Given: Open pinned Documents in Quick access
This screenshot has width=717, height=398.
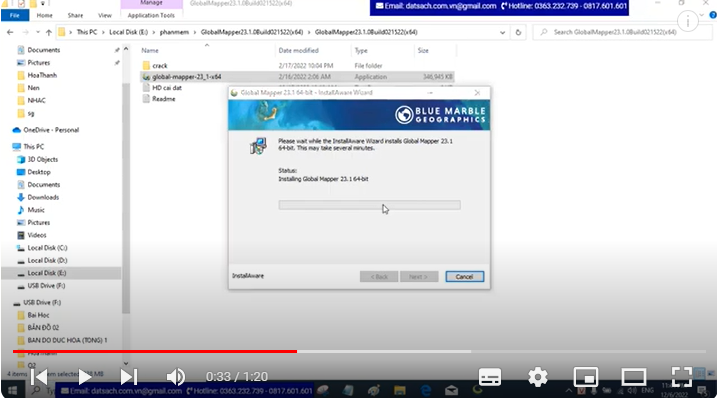Looking at the screenshot, I should (x=43, y=50).
